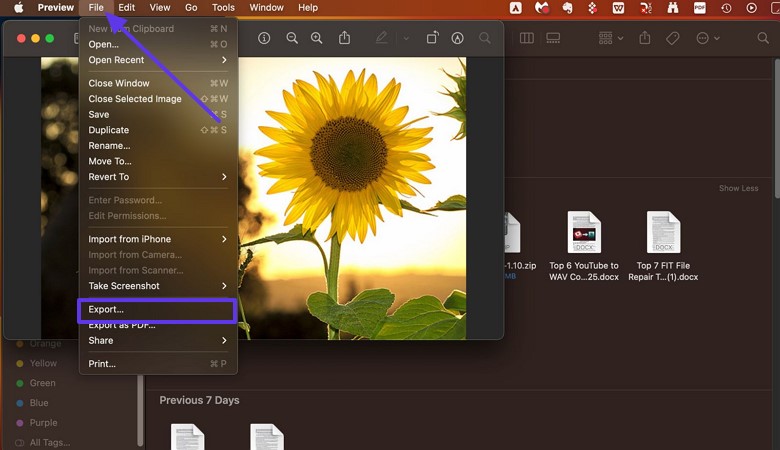Open the Preview application menu

coord(56,7)
